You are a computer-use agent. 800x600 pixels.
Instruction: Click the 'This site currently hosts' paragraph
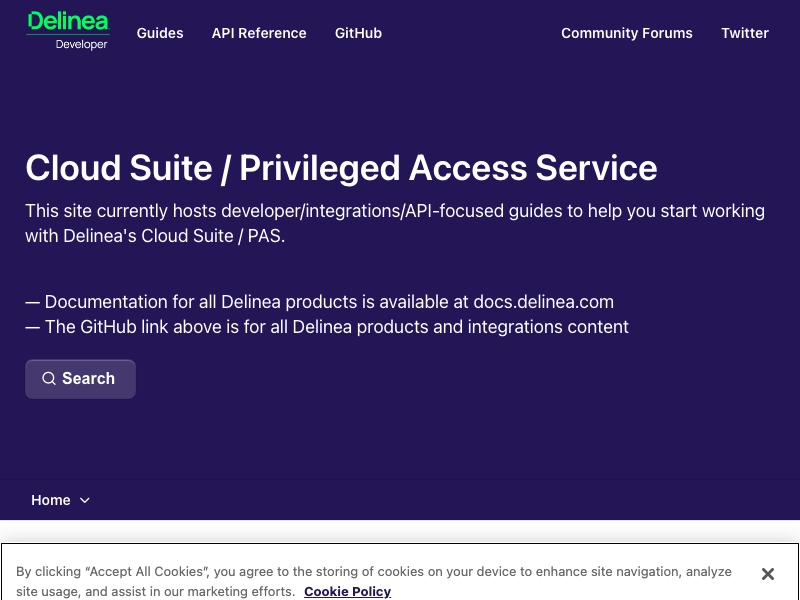[395, 223]
